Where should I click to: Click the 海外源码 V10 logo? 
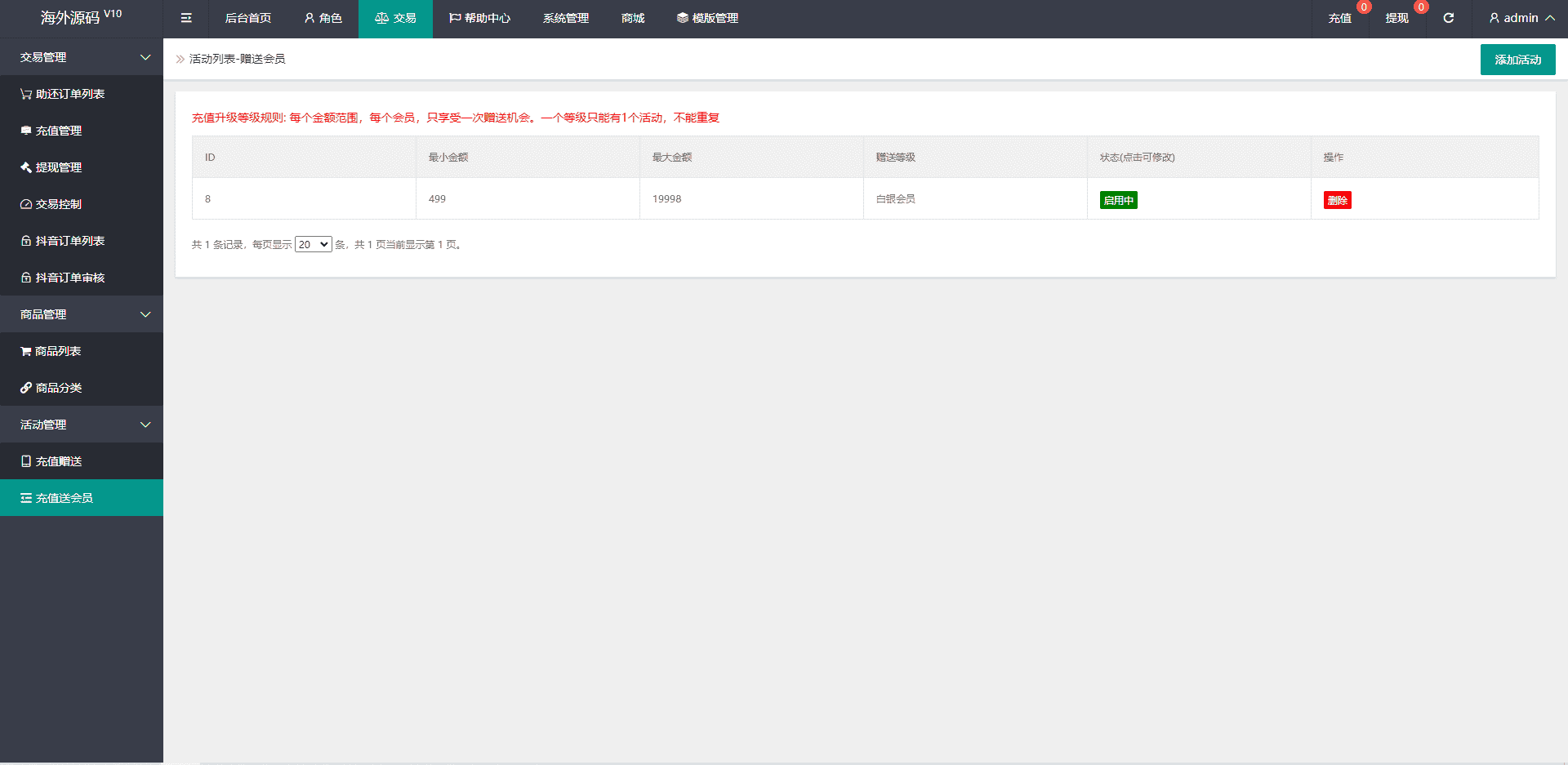point(82,17)
